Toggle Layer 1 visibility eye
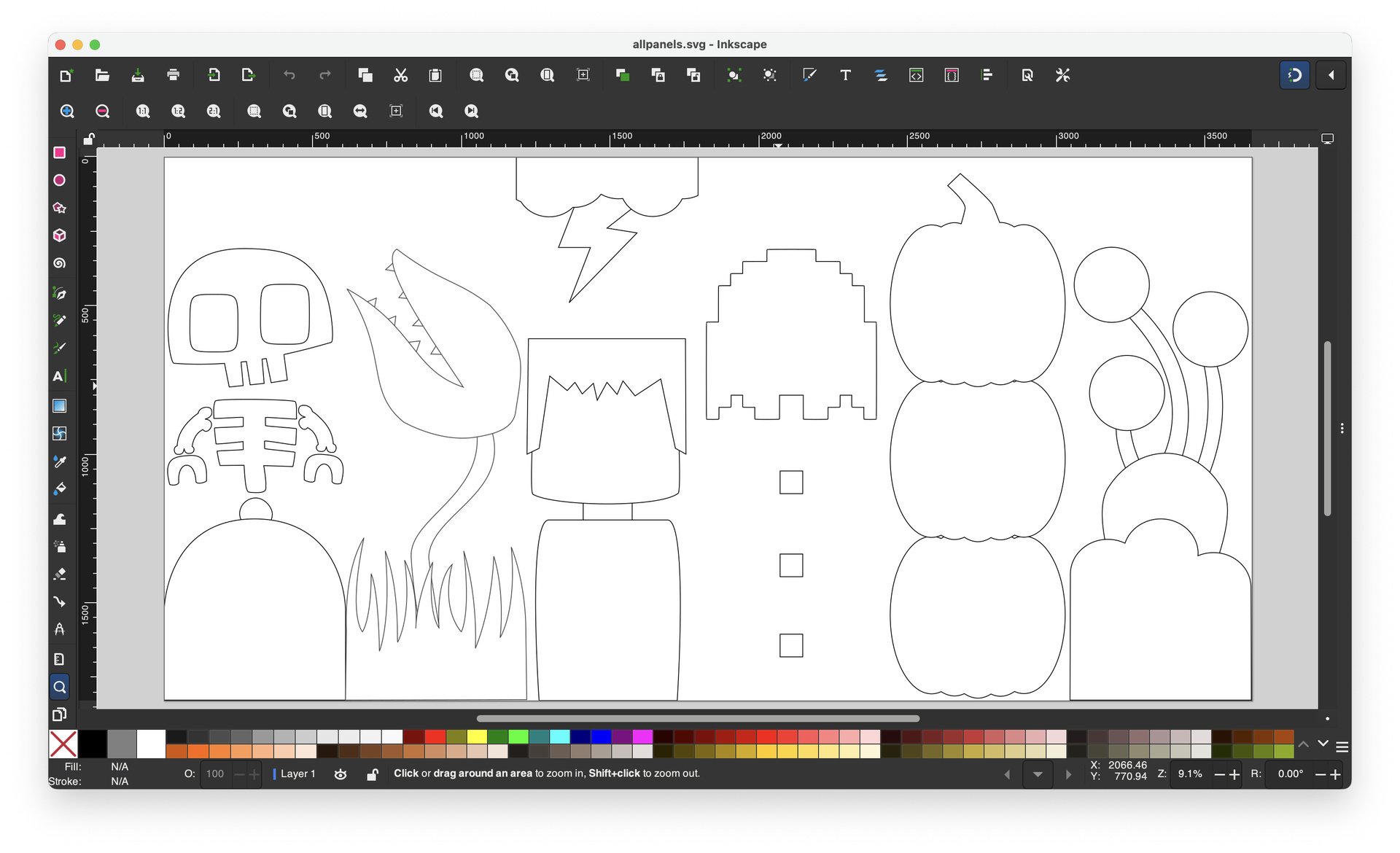Viewport: 1400px width, 853px height. pos(341,774)
